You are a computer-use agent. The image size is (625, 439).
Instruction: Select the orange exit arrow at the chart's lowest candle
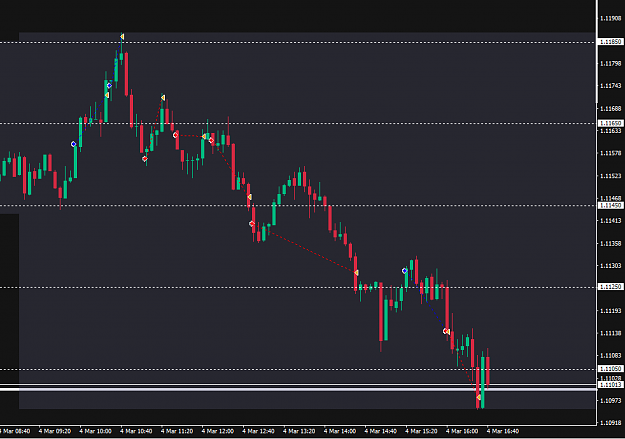pyautogui.click(x=479, y=397)
